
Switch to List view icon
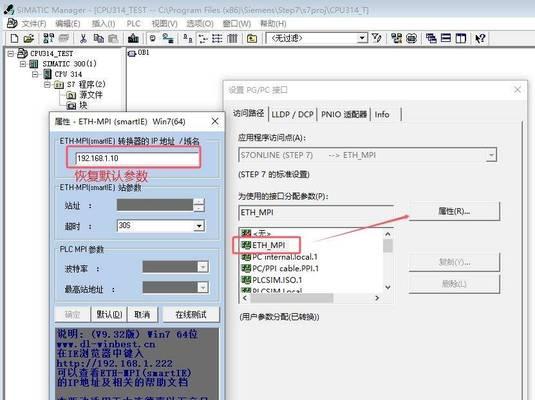click(x=217, y=38)
